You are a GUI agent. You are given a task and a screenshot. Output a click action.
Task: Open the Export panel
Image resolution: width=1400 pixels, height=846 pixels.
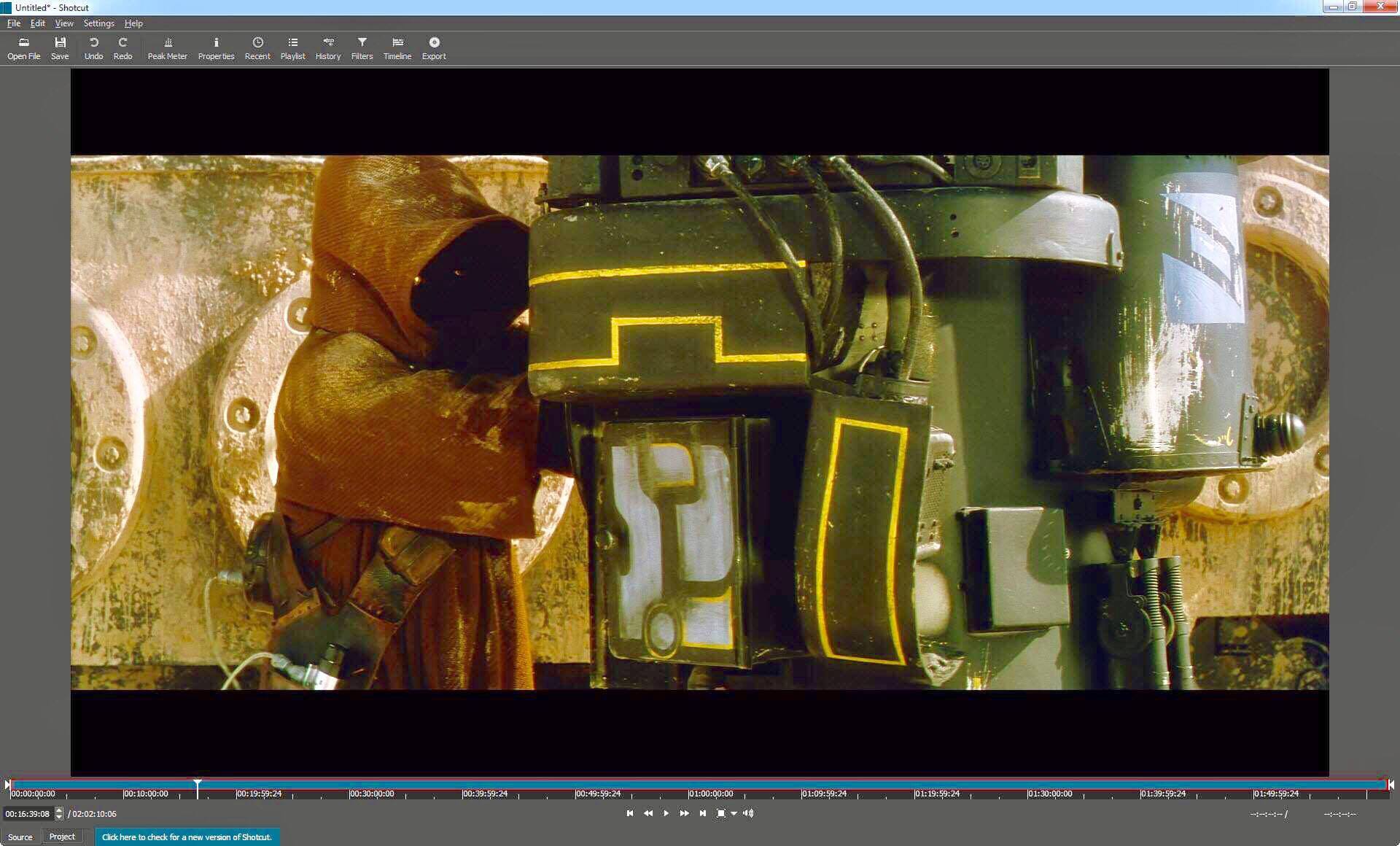click(434, 48)
